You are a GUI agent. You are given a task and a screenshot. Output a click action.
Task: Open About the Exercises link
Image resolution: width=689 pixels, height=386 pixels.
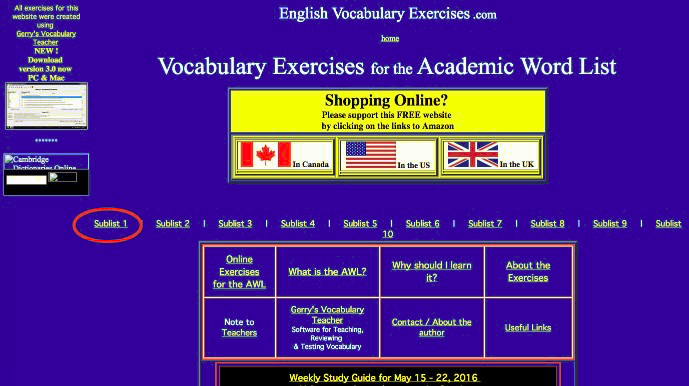pyautogui.click(x=528, y=271)
